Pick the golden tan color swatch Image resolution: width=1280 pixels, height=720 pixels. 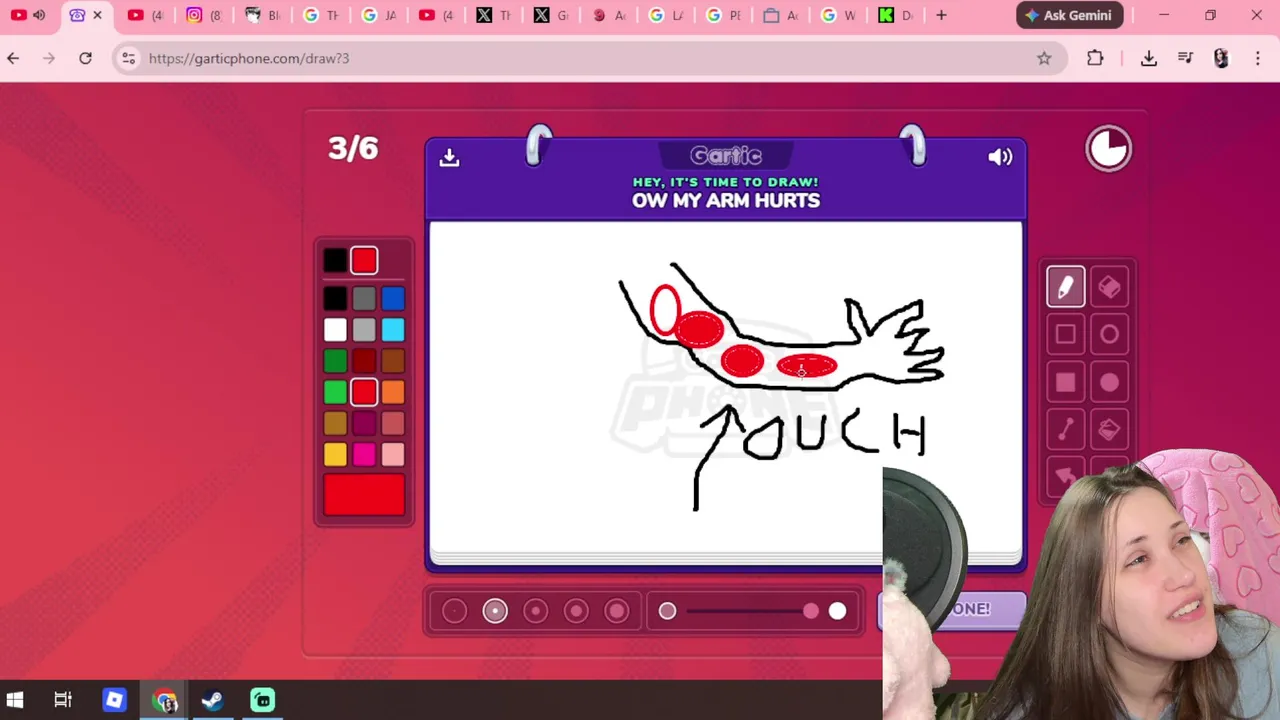(335, 423)
